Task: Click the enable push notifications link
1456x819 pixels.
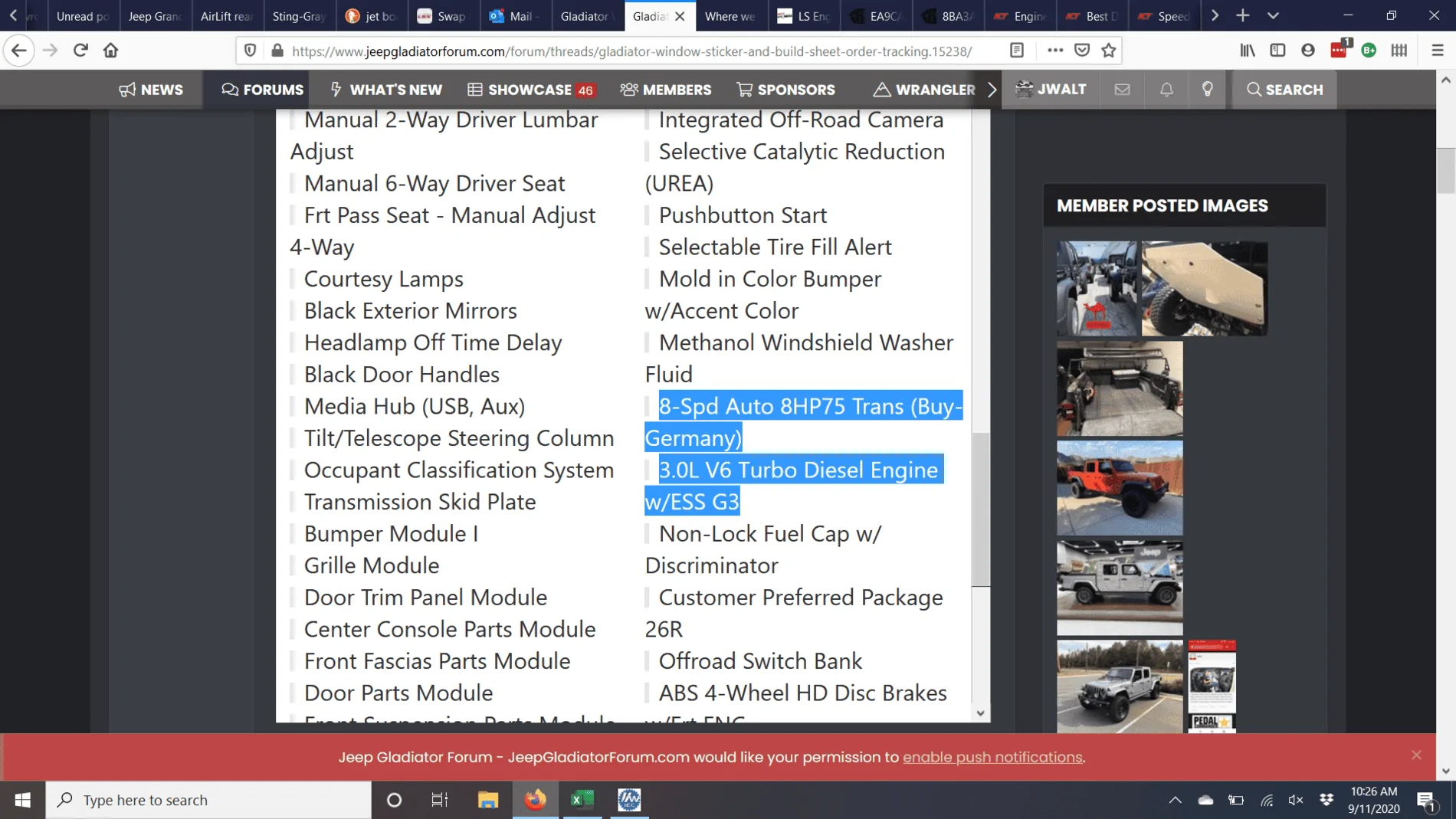Action: point(992,757)
